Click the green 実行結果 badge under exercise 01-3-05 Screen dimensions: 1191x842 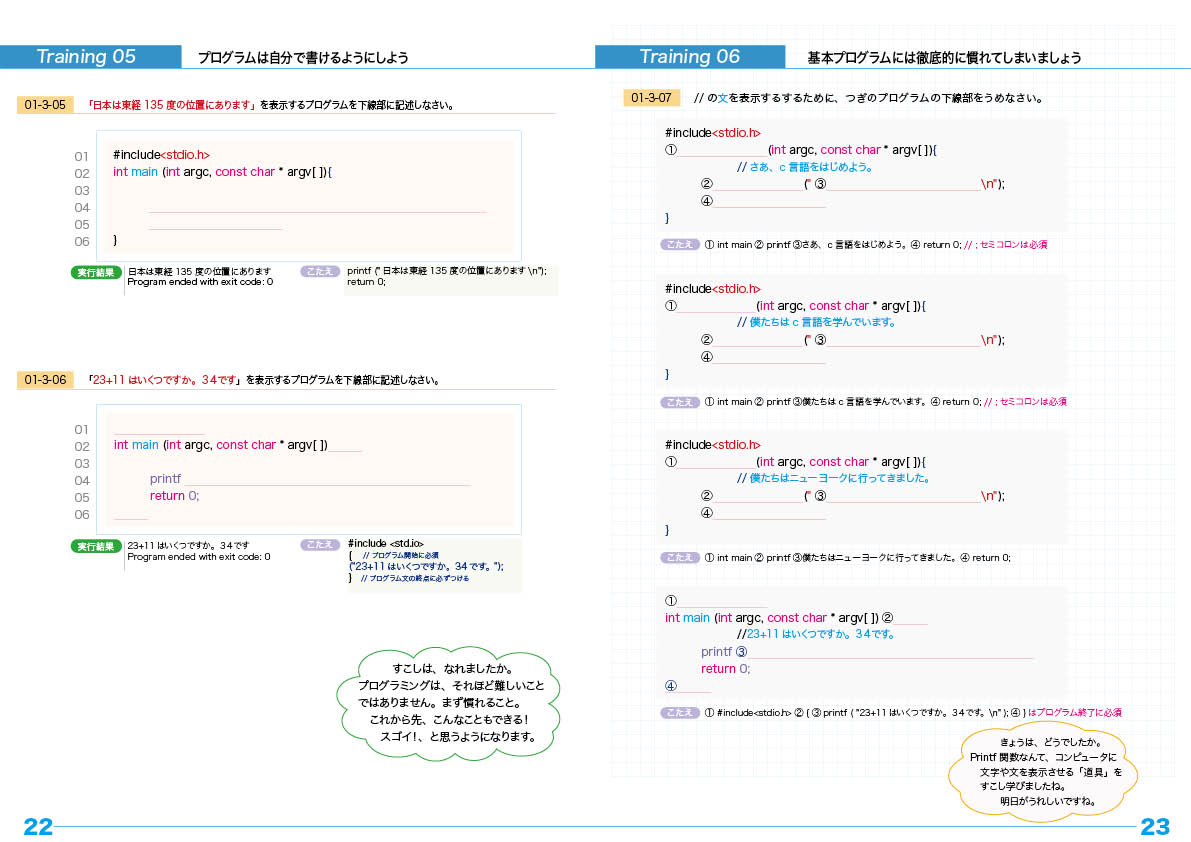click(96, 272)
